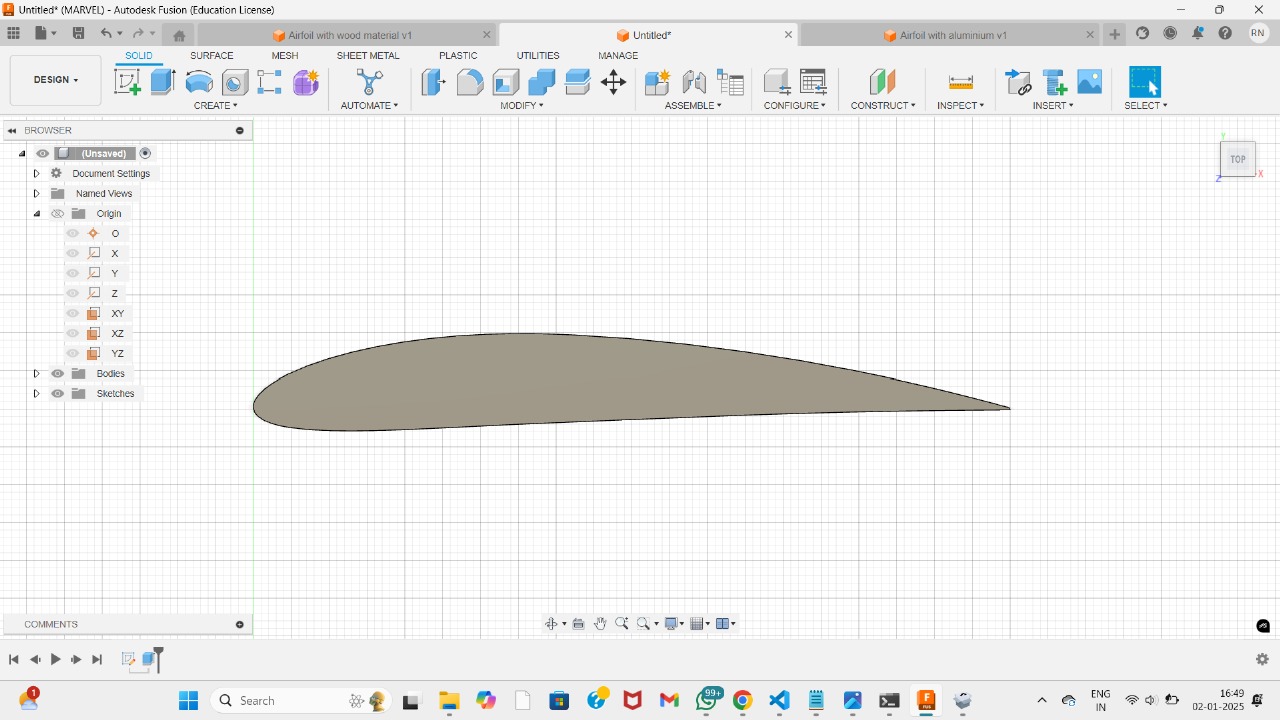Select the Insert Mesh tool
1280x720 pixels.
pyautogui.click(x=1054, y=82)
